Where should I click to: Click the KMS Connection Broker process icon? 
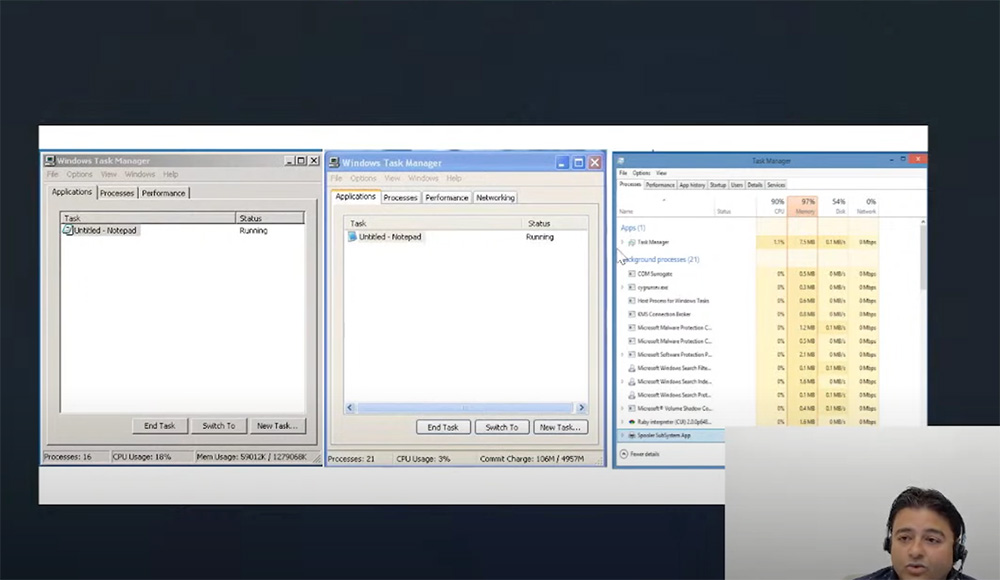[632, 314]
